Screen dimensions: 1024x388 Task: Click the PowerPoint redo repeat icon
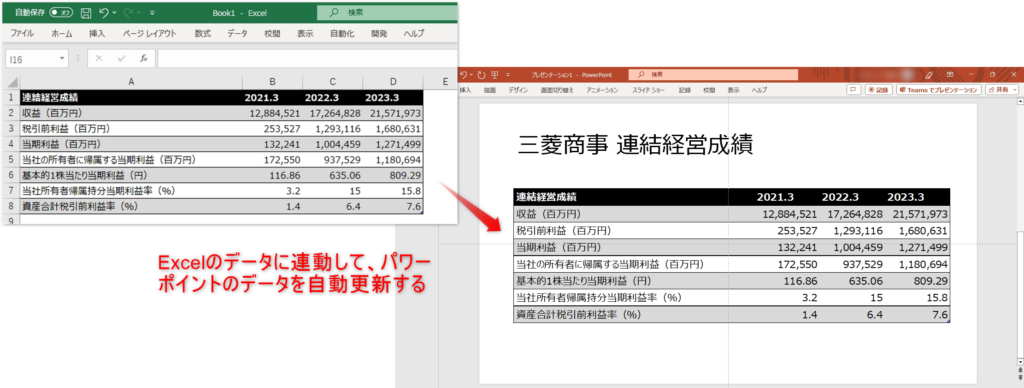481,74
